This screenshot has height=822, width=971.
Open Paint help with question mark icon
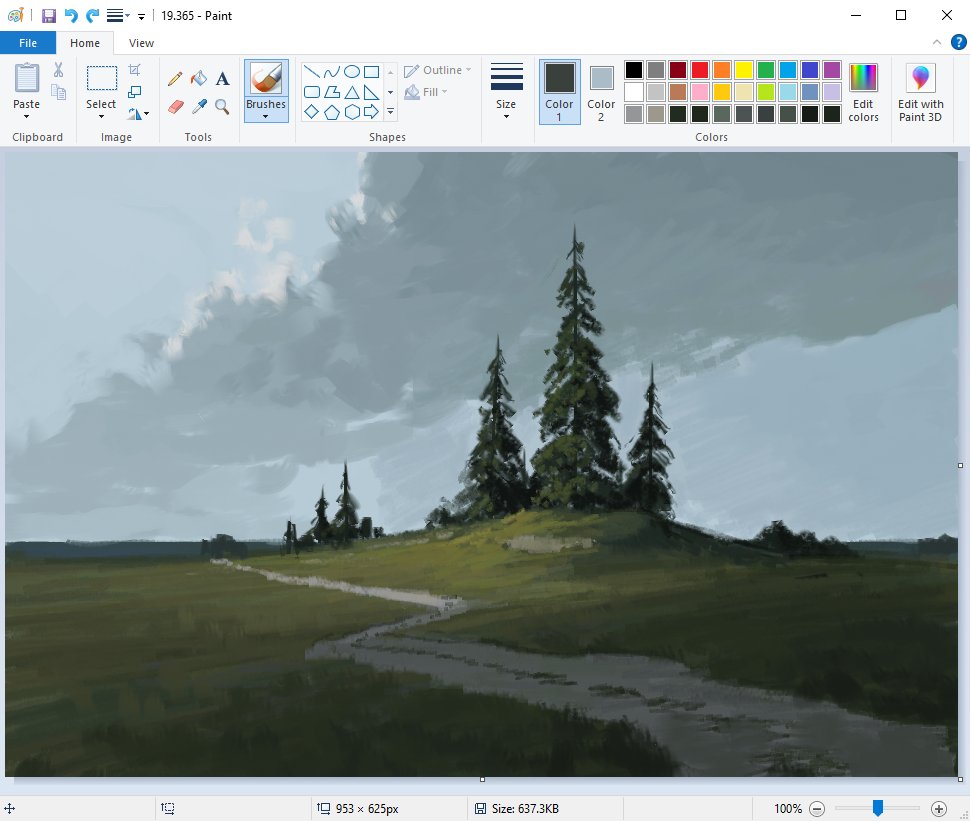pyautogui.click(x=959, y=42)
